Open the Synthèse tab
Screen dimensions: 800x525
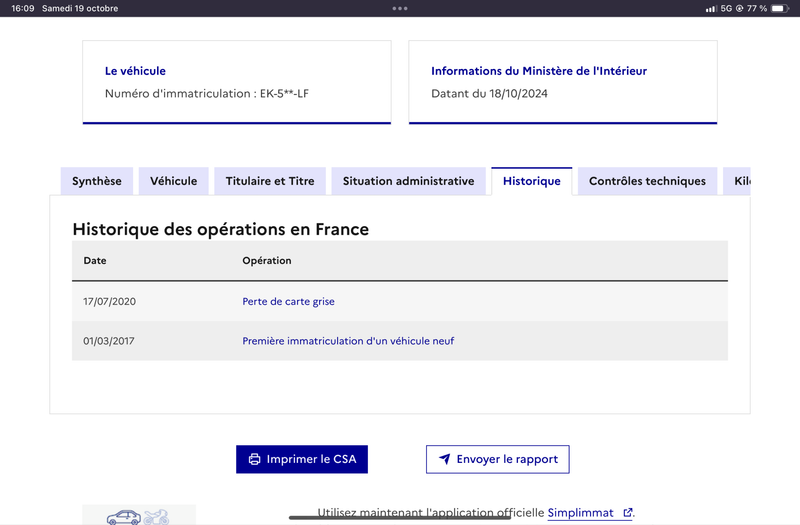pyautogui.click(x=97, y=181)
